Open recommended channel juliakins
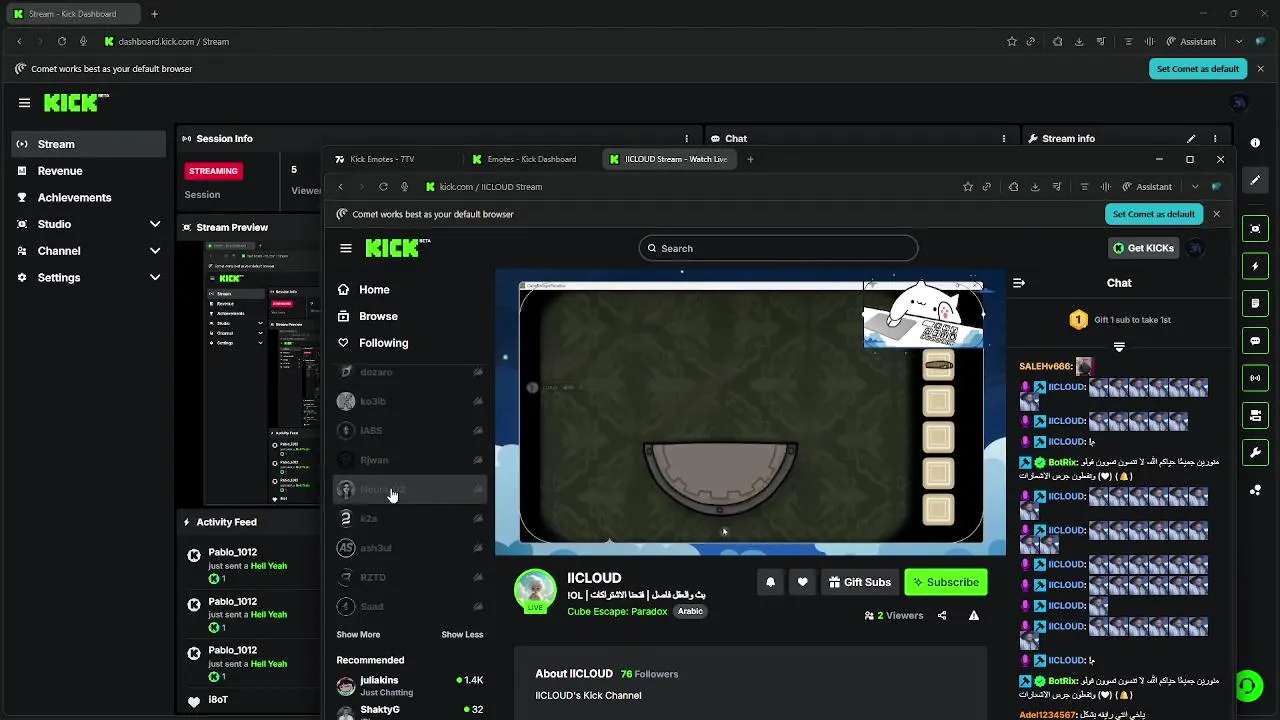The image size is (1280, 720). coord(410,686)
